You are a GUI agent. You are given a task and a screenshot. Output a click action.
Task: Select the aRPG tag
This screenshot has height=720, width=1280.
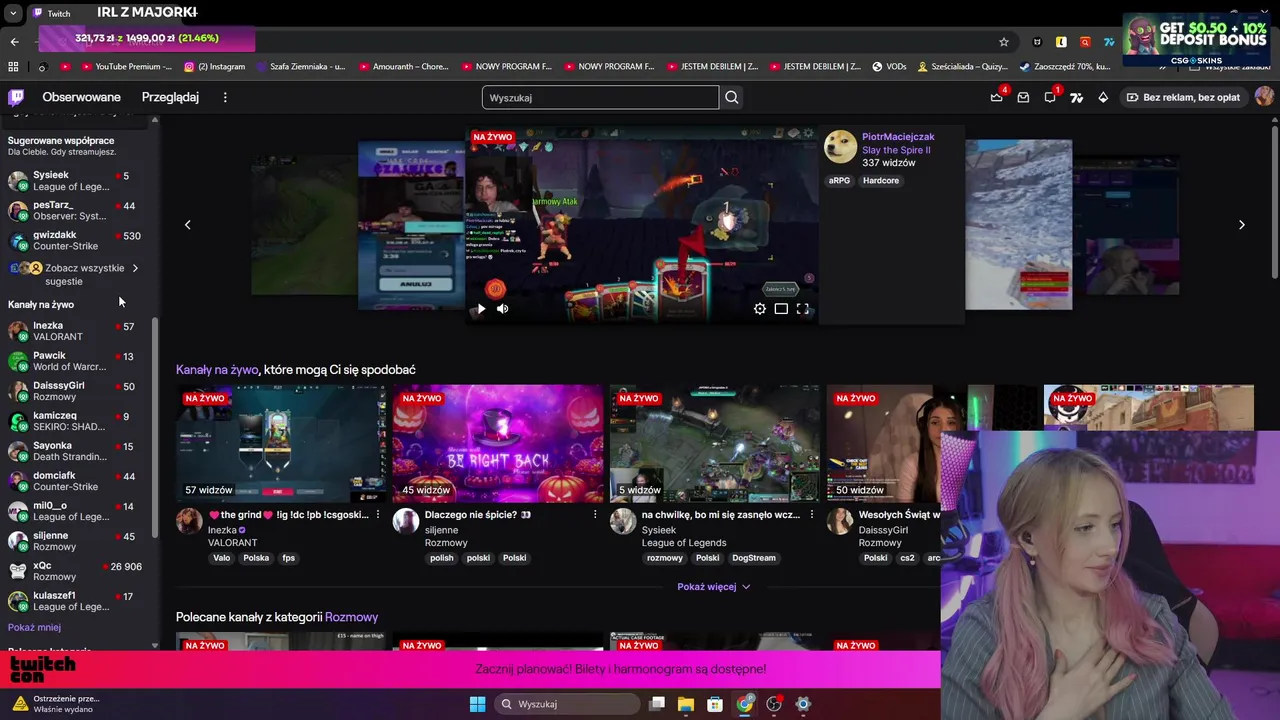click(839, 181)
